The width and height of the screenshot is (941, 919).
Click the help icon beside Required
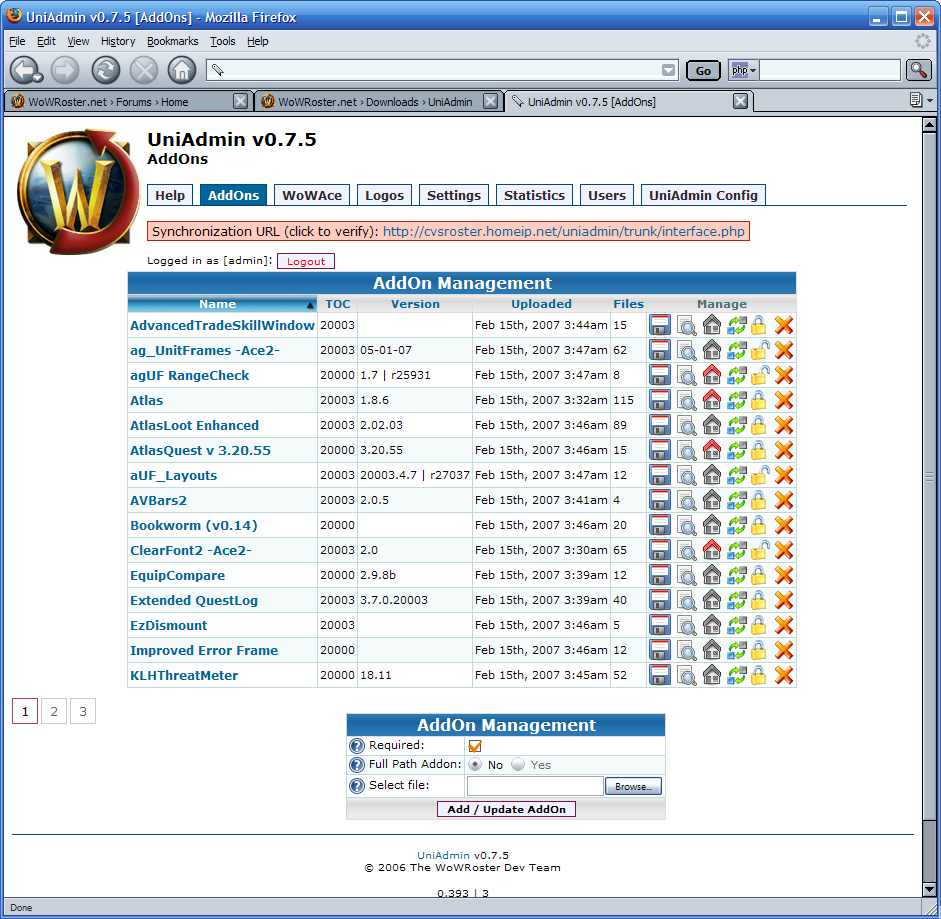coord(356,746)
